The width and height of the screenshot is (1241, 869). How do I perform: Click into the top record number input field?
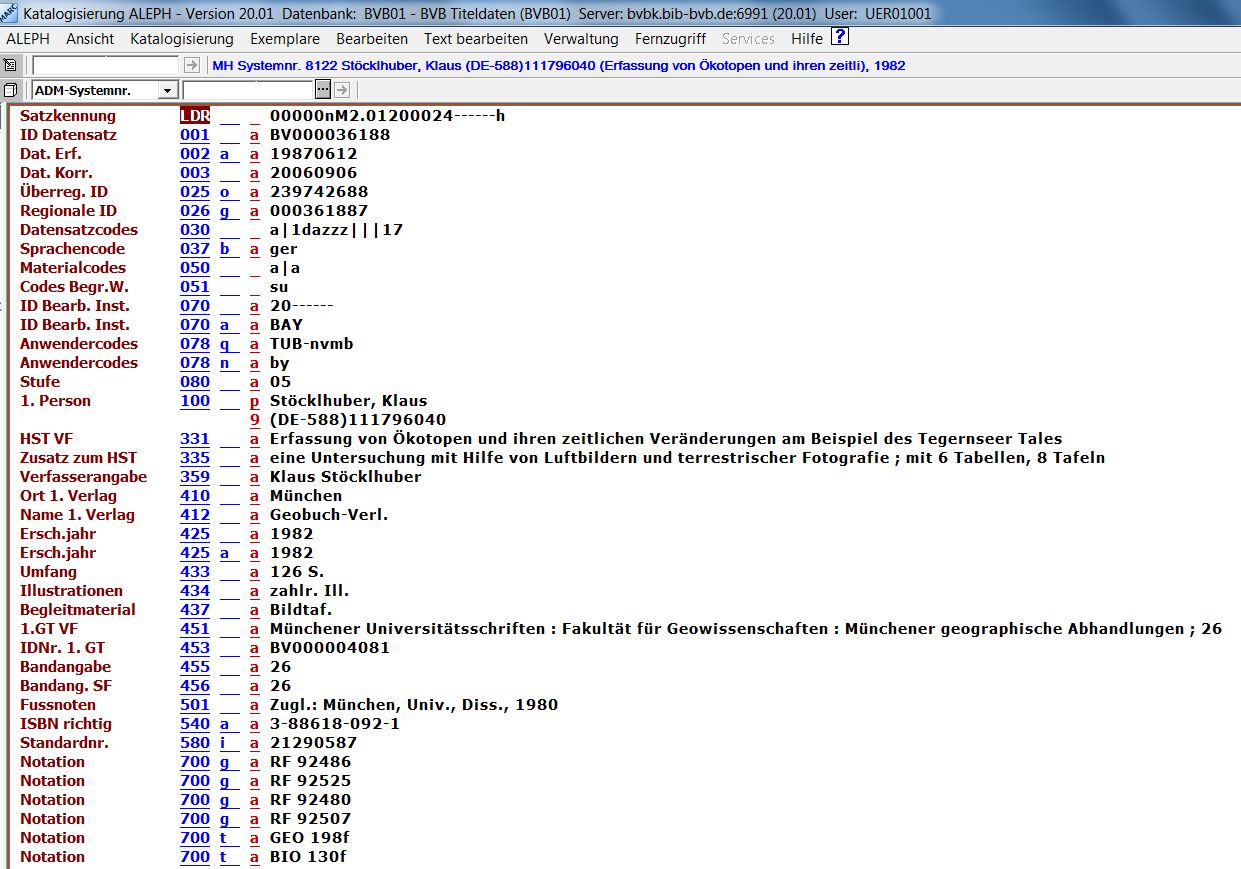pos(106,65)
